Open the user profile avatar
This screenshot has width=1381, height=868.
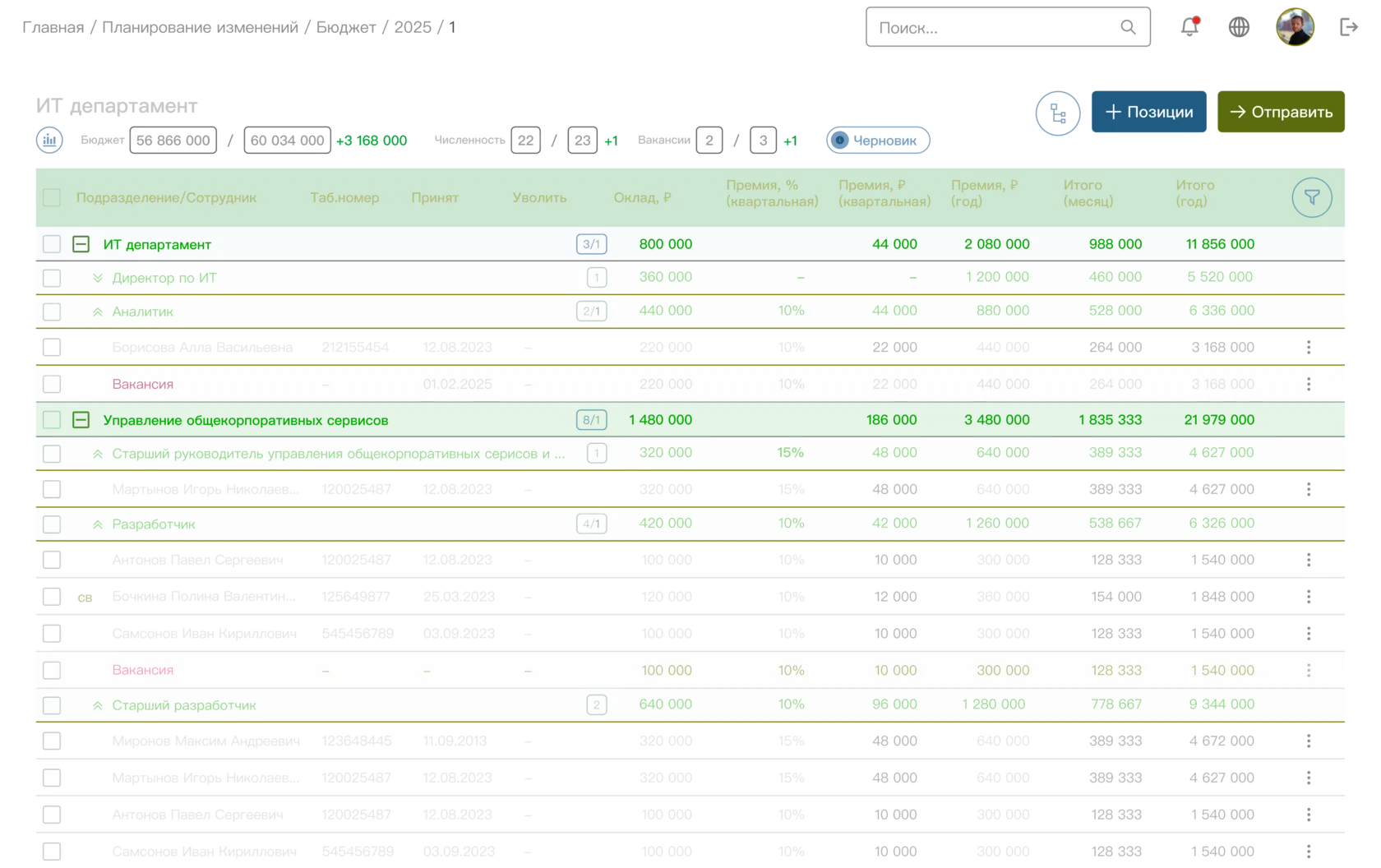(1295, 27)
